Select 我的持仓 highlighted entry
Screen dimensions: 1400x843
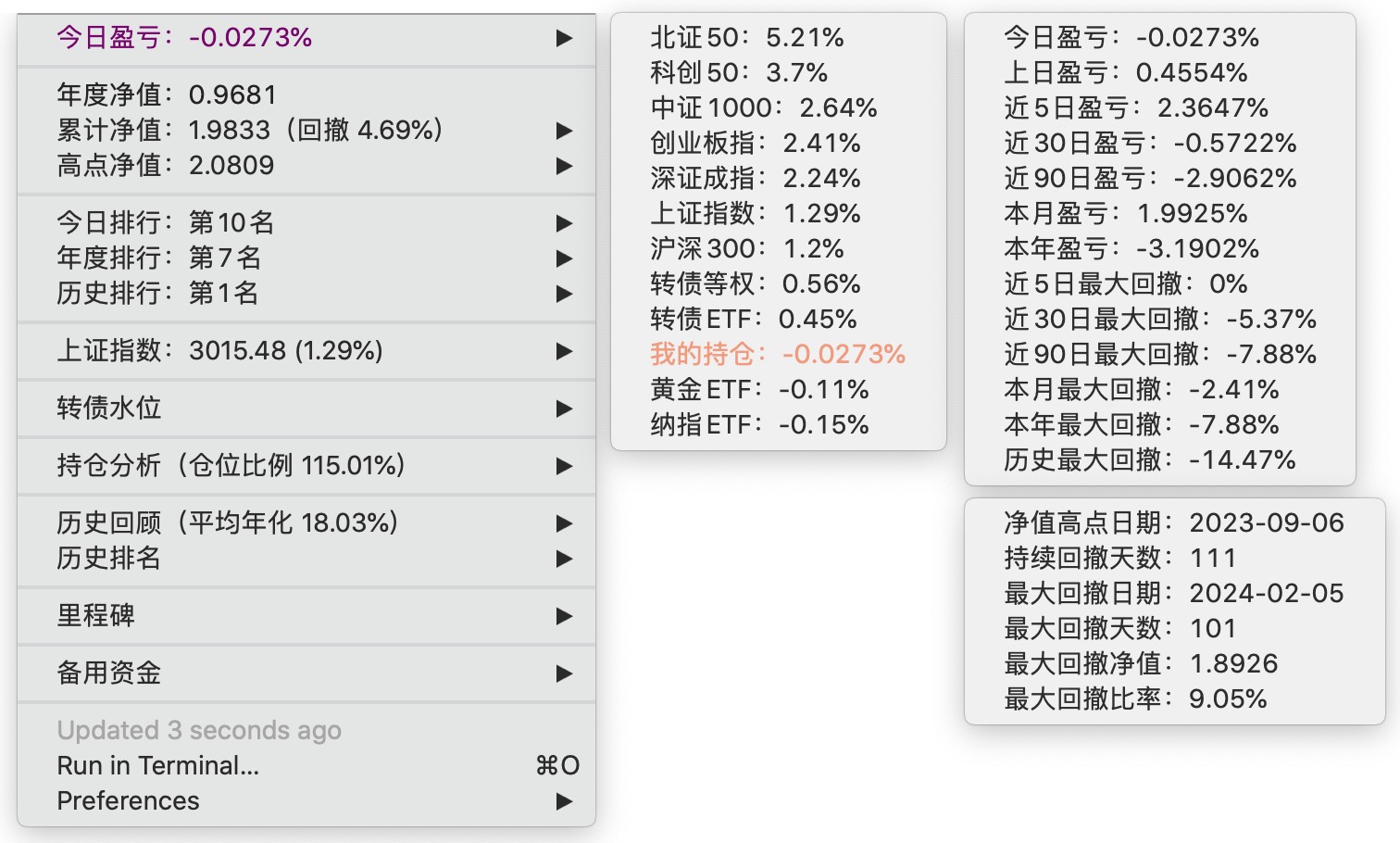[778, 355]
